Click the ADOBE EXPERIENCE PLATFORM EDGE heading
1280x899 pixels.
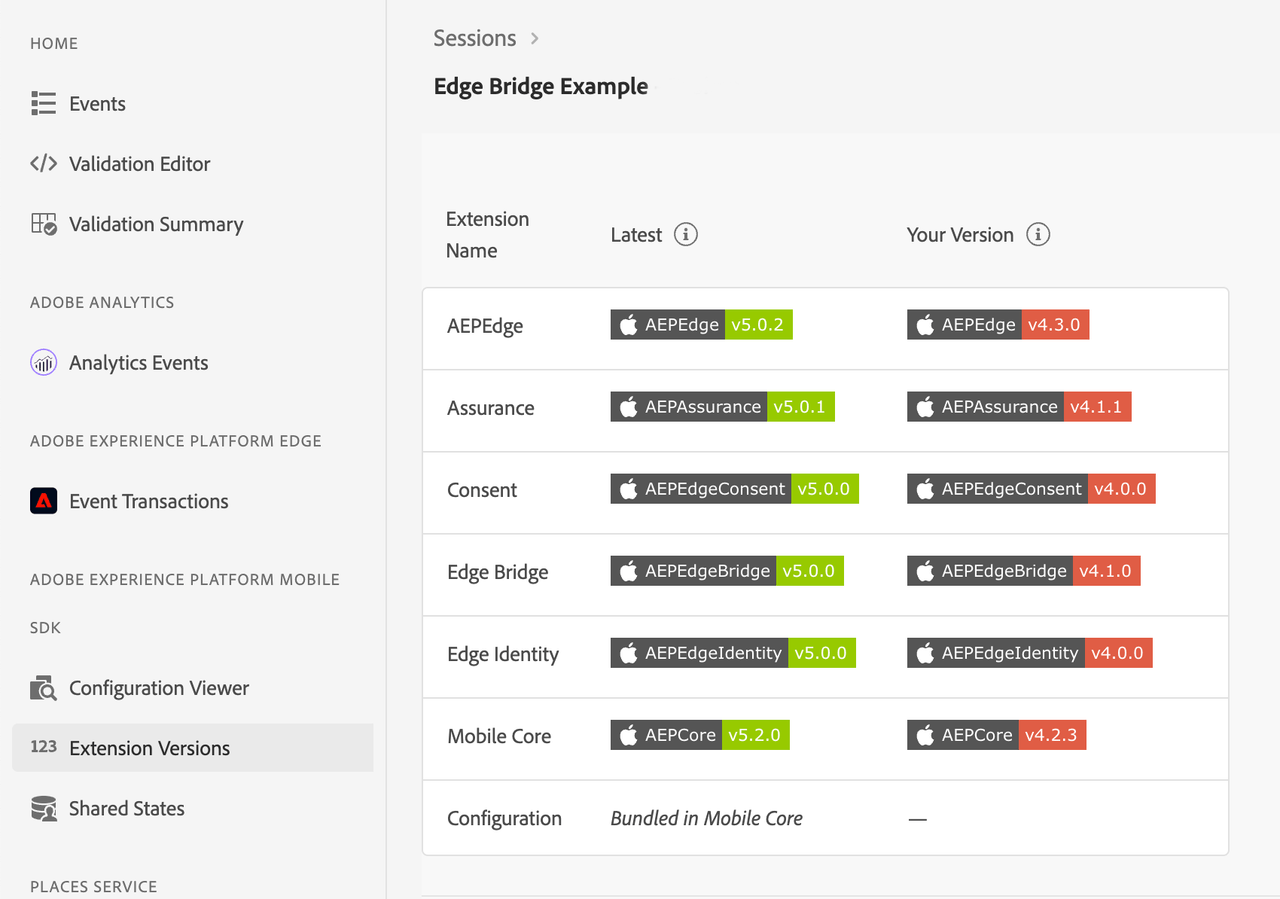pyautogui.click(x=176, y=441)
